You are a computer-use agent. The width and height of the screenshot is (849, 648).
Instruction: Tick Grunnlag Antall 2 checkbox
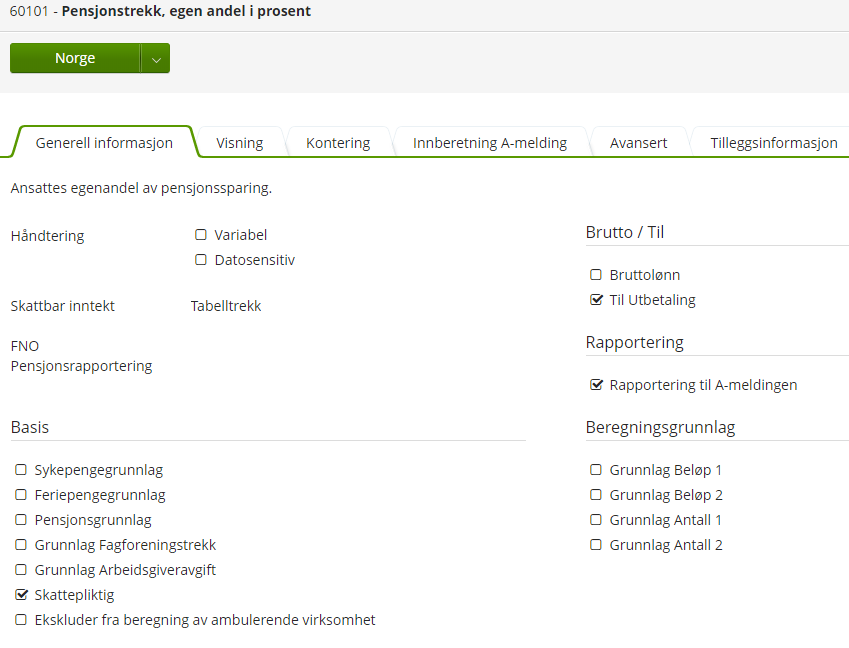point(596,545)
